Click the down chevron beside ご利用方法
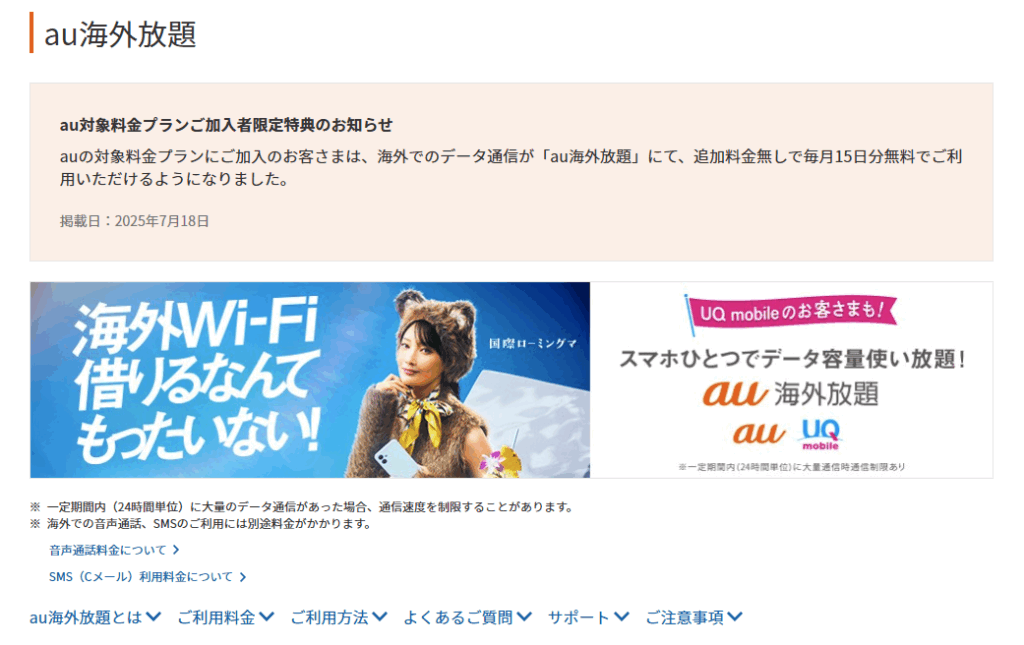 [379, 616]
